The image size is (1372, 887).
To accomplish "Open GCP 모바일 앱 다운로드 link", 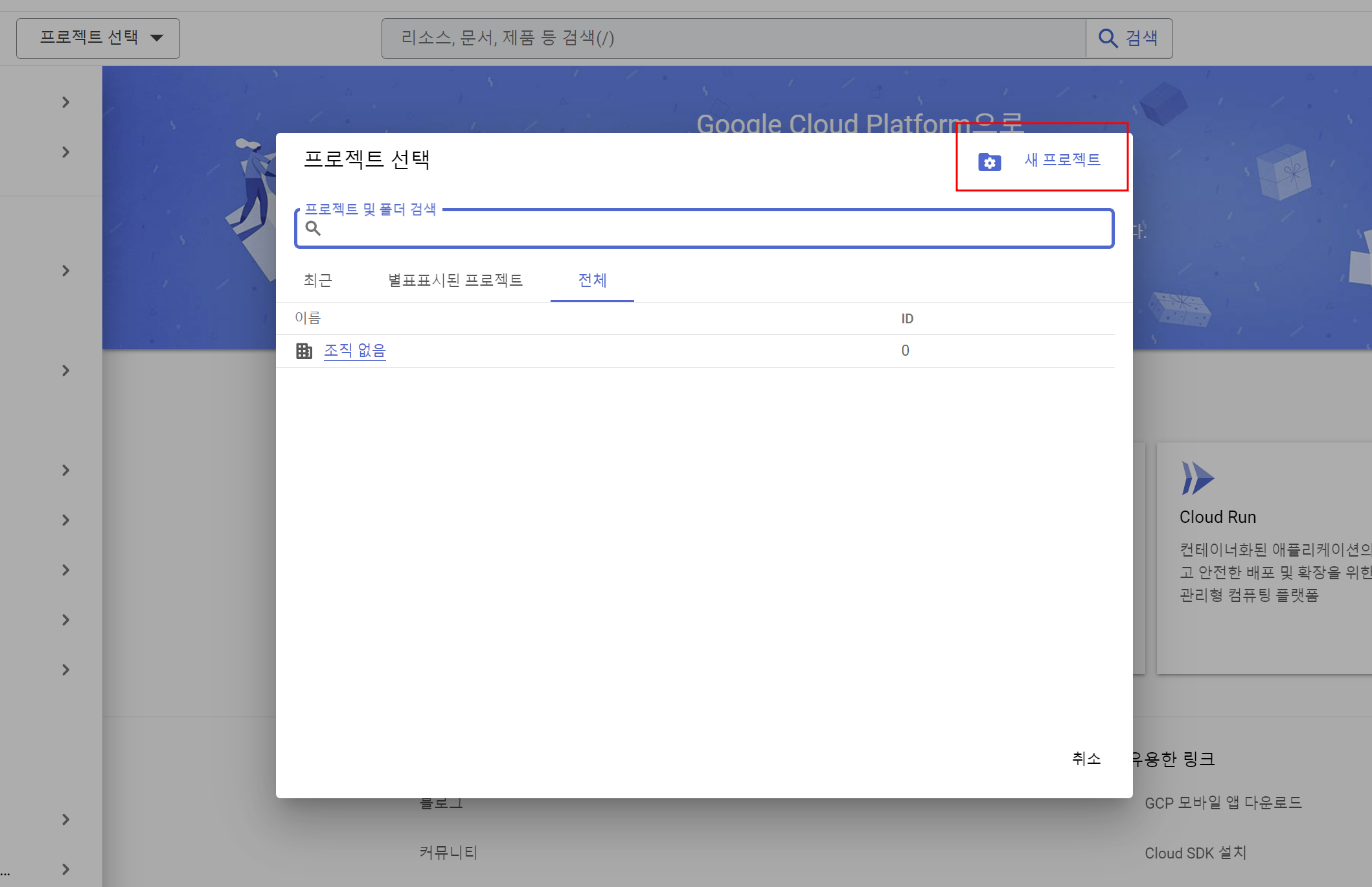I will [x=1223, y=803].
